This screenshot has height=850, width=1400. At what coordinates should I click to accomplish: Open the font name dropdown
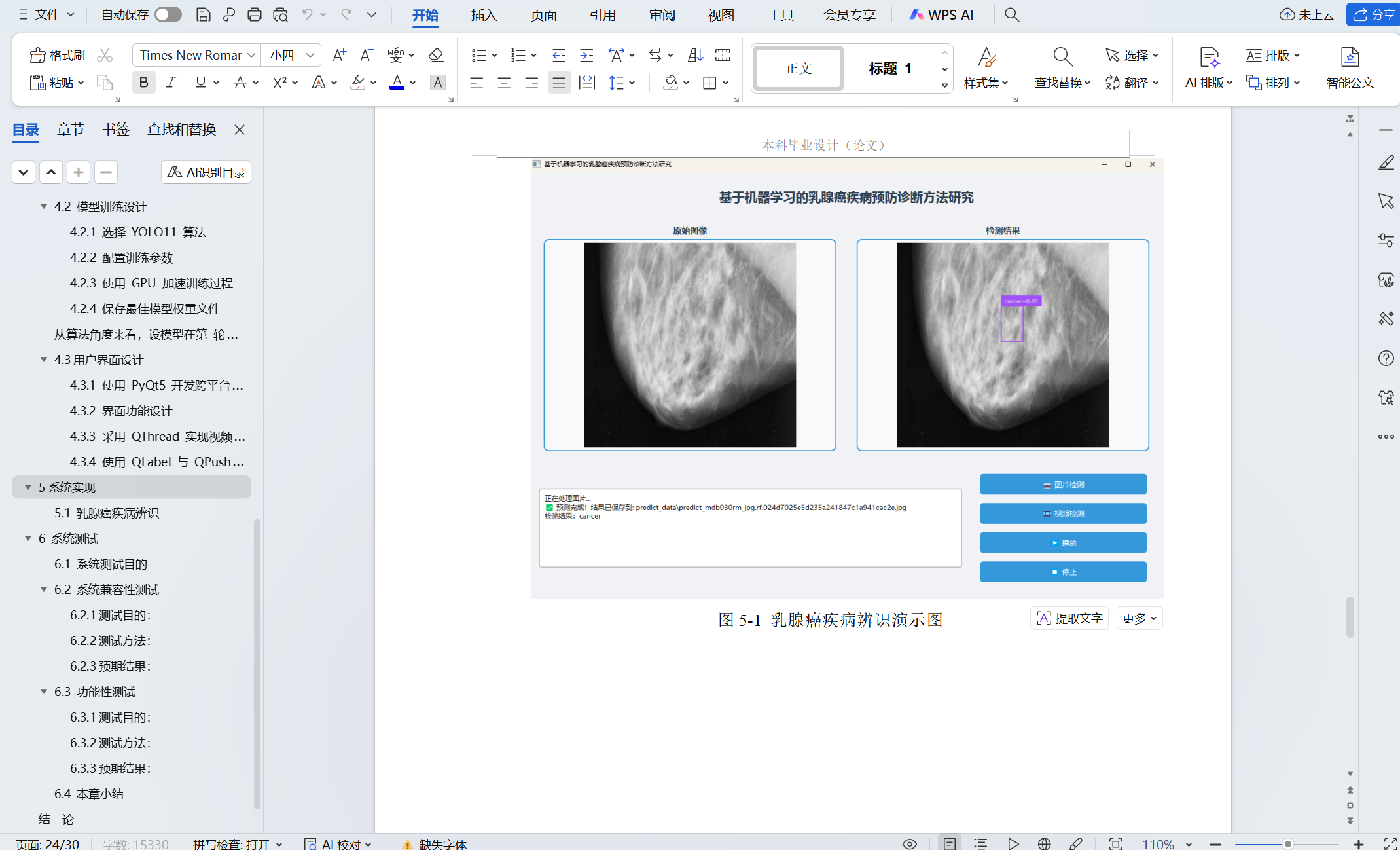[251, 55]
